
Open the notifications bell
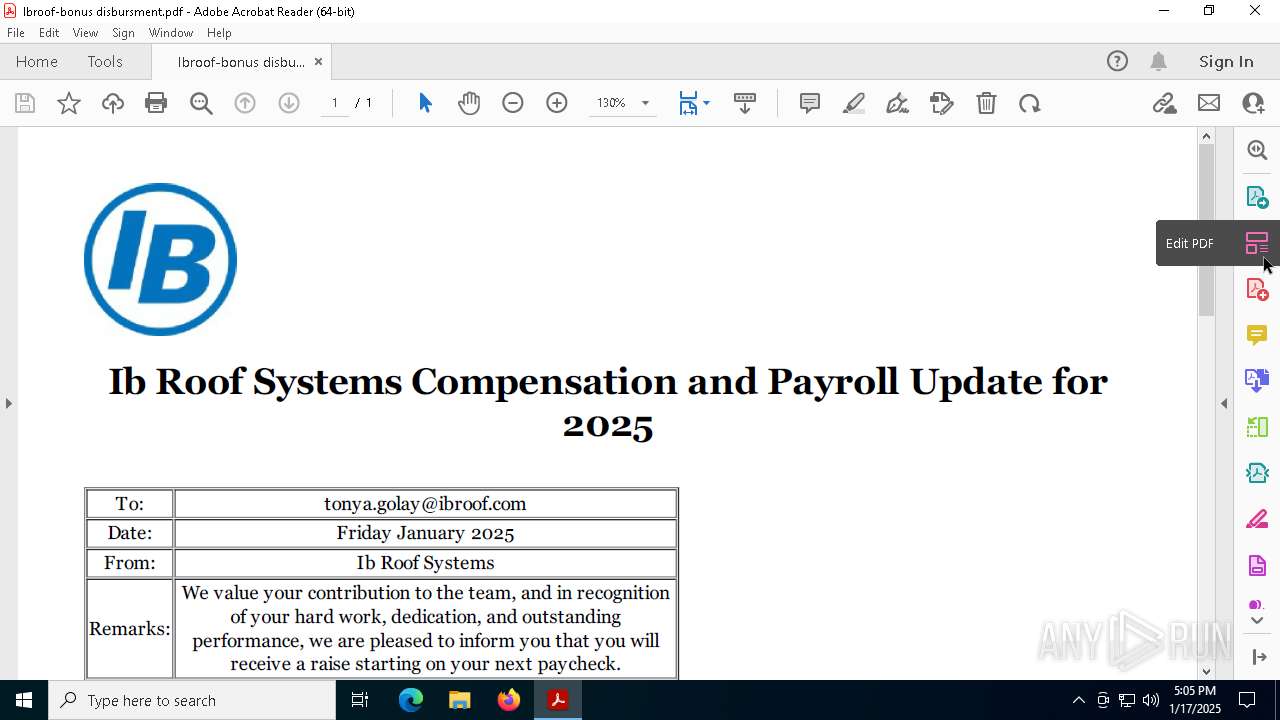tap(1158, 62)
